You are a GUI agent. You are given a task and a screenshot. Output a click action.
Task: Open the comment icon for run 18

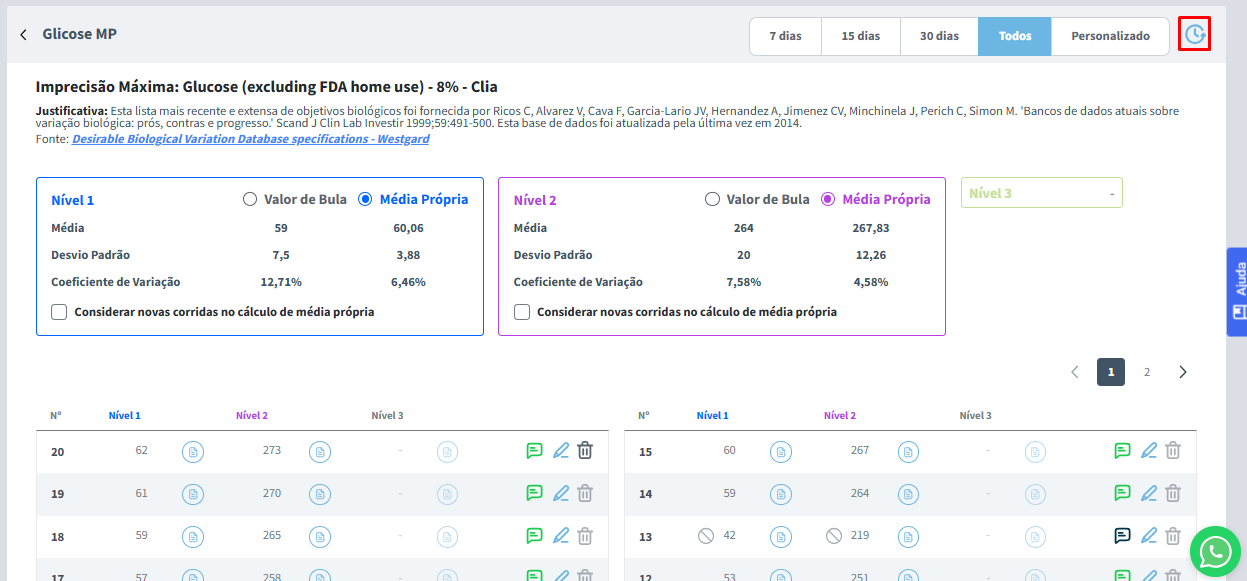coord(534,536)
